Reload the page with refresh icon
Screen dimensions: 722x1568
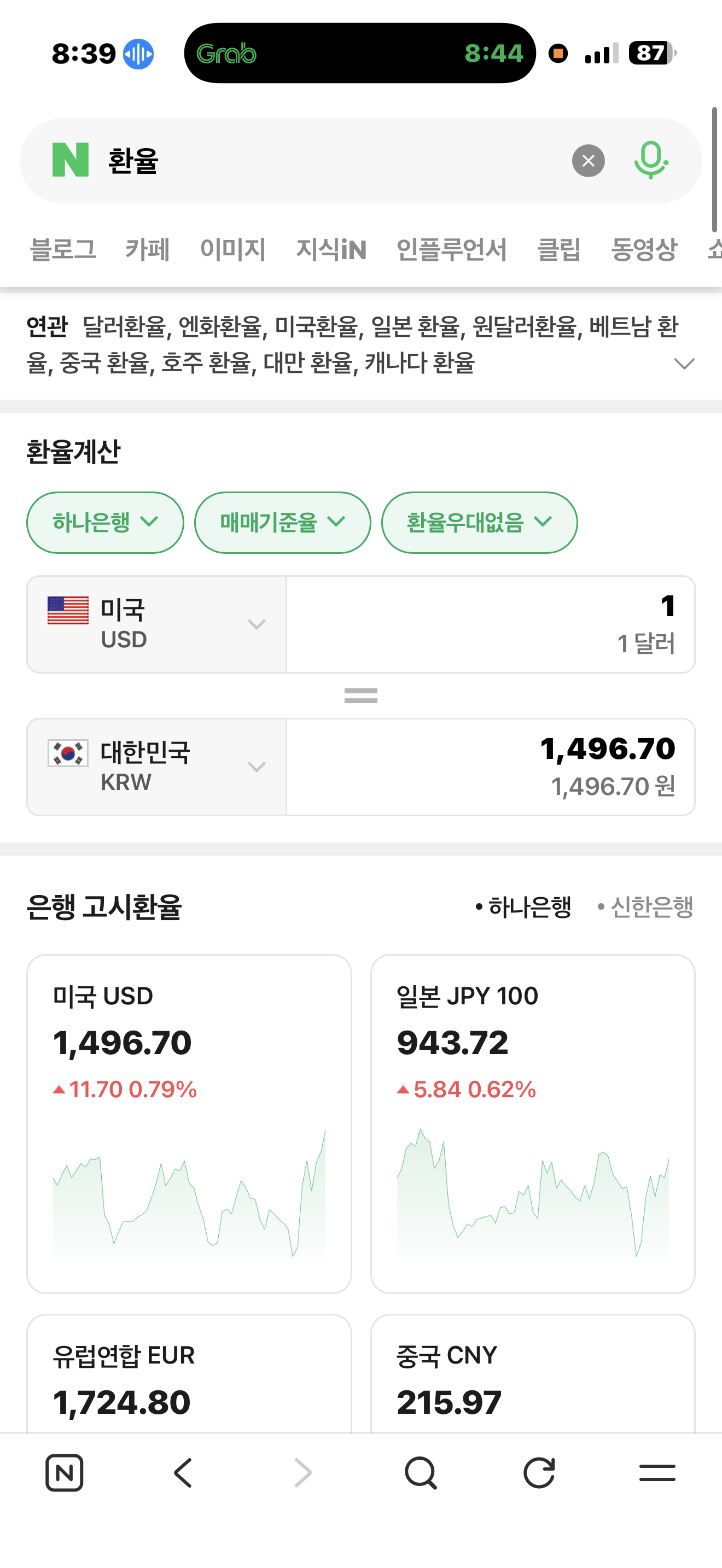point(539,1473)
